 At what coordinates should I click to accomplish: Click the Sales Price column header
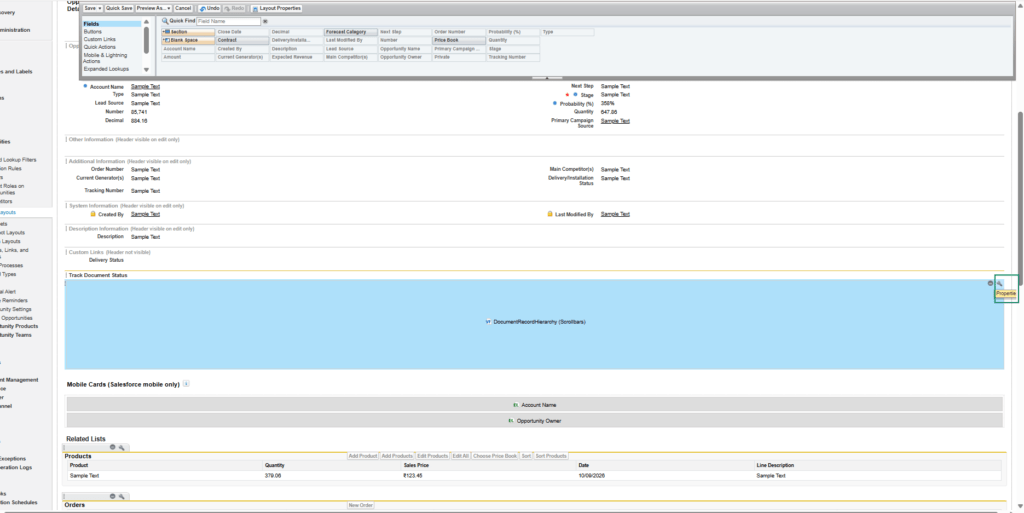coord(416,465)
